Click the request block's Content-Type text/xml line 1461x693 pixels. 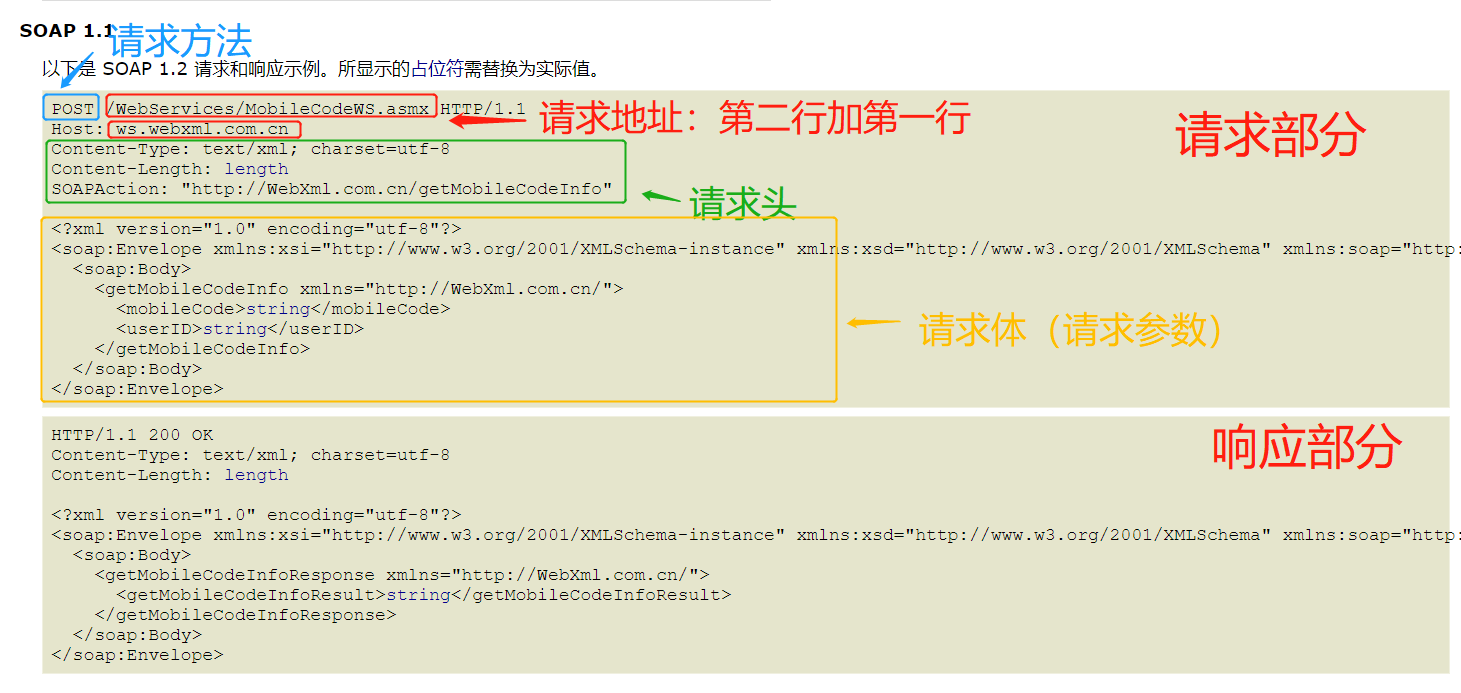pos(251,149)
